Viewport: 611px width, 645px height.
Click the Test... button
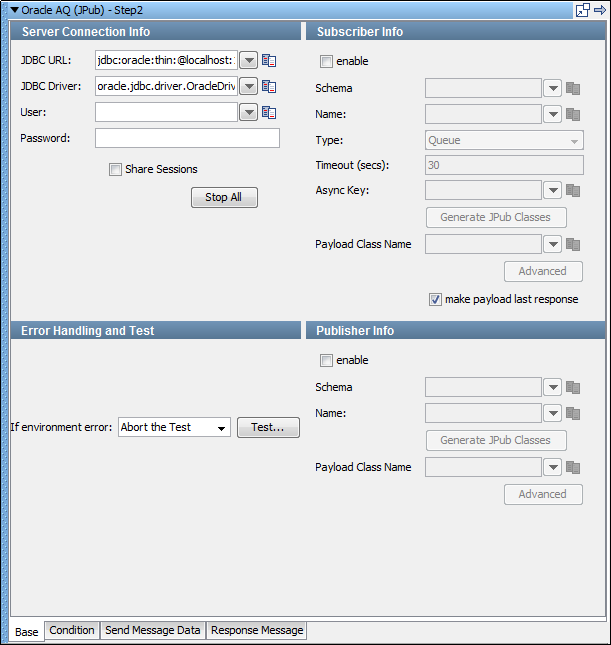pos(268,427)
